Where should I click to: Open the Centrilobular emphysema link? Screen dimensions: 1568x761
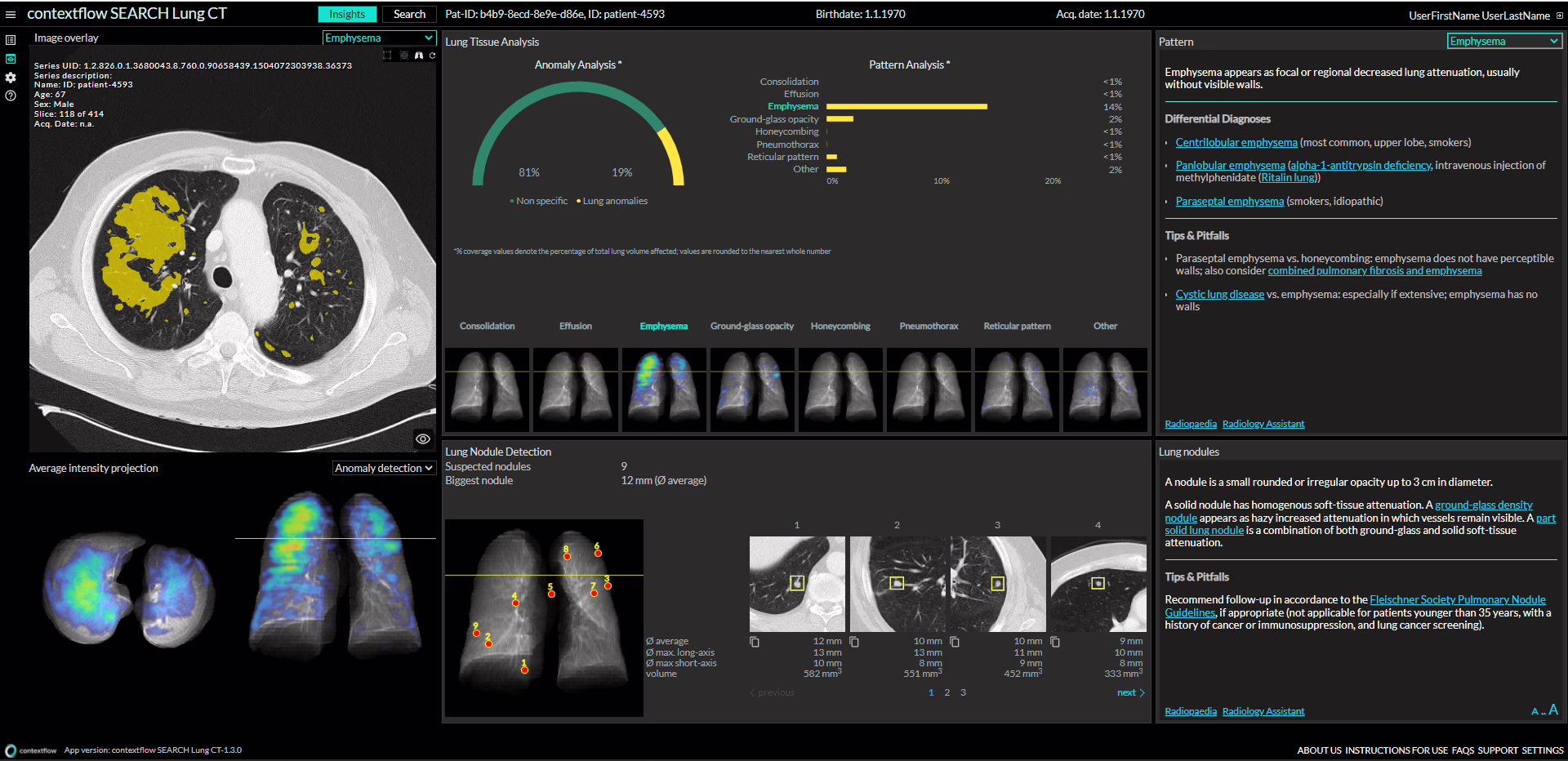coord(1236,143)
